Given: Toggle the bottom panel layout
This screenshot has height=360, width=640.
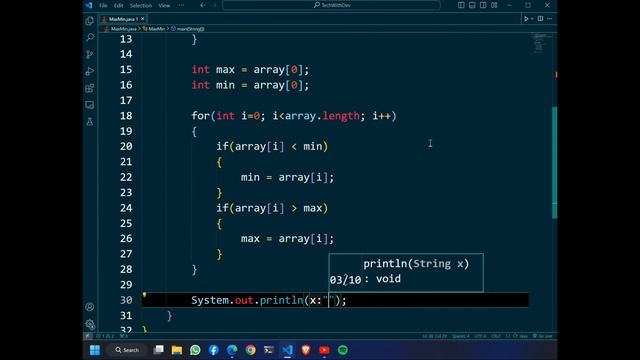Looking at the screenshot, I should 472,5.
